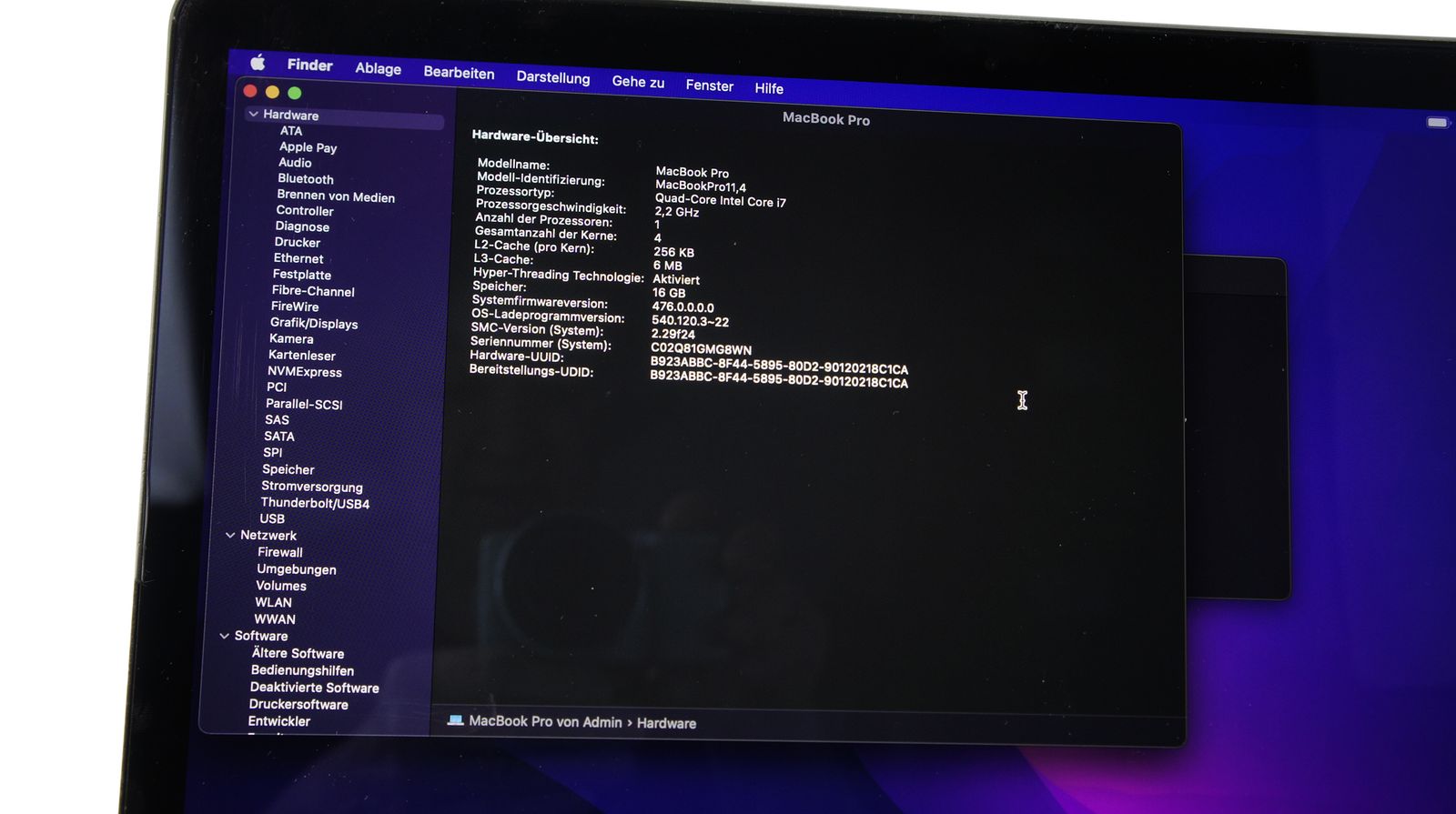1456x814 pixels.
Task: Select Fibre-Channel in the sidebar
Action: 312,291
